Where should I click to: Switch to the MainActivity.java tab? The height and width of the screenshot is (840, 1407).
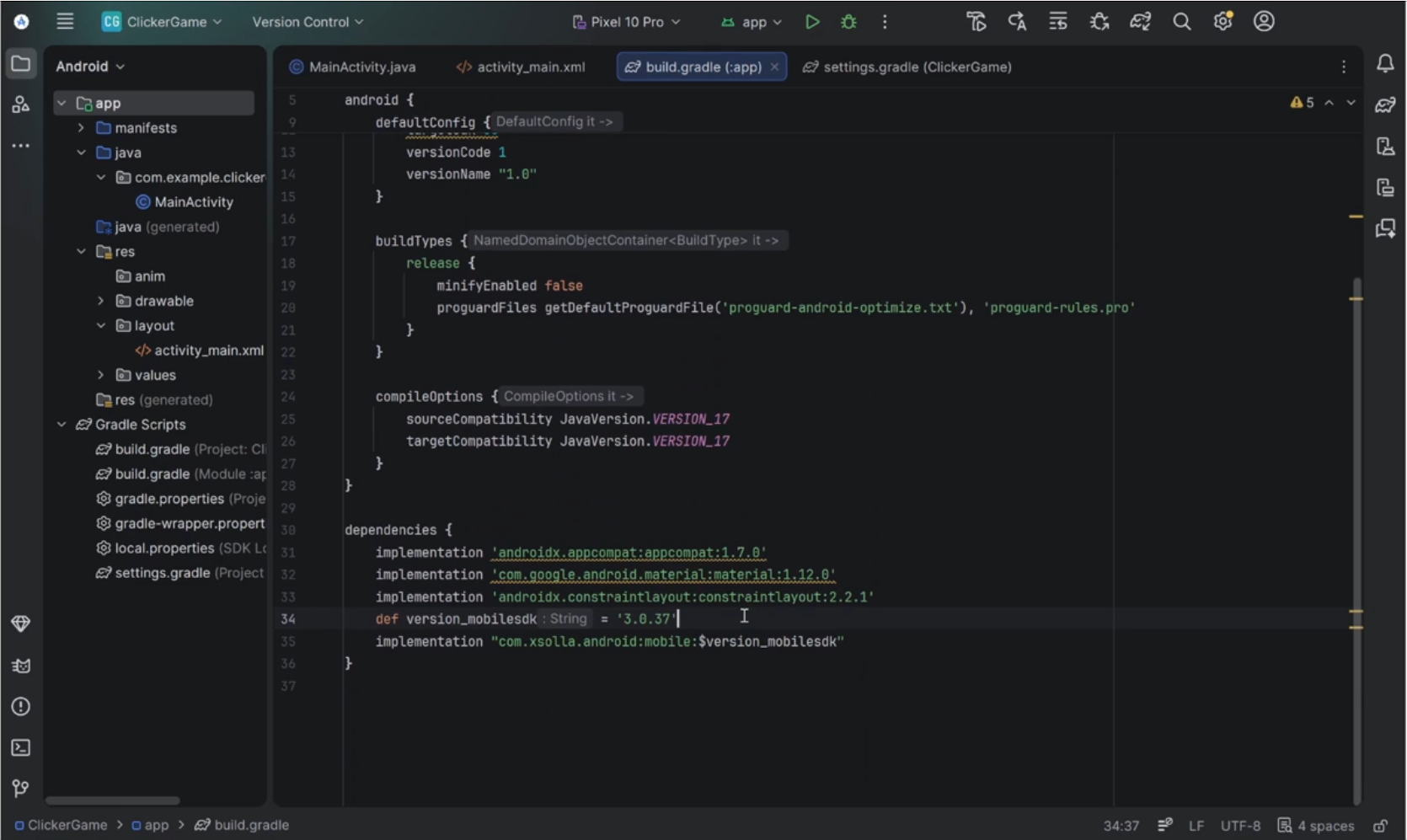click(352, 67)
